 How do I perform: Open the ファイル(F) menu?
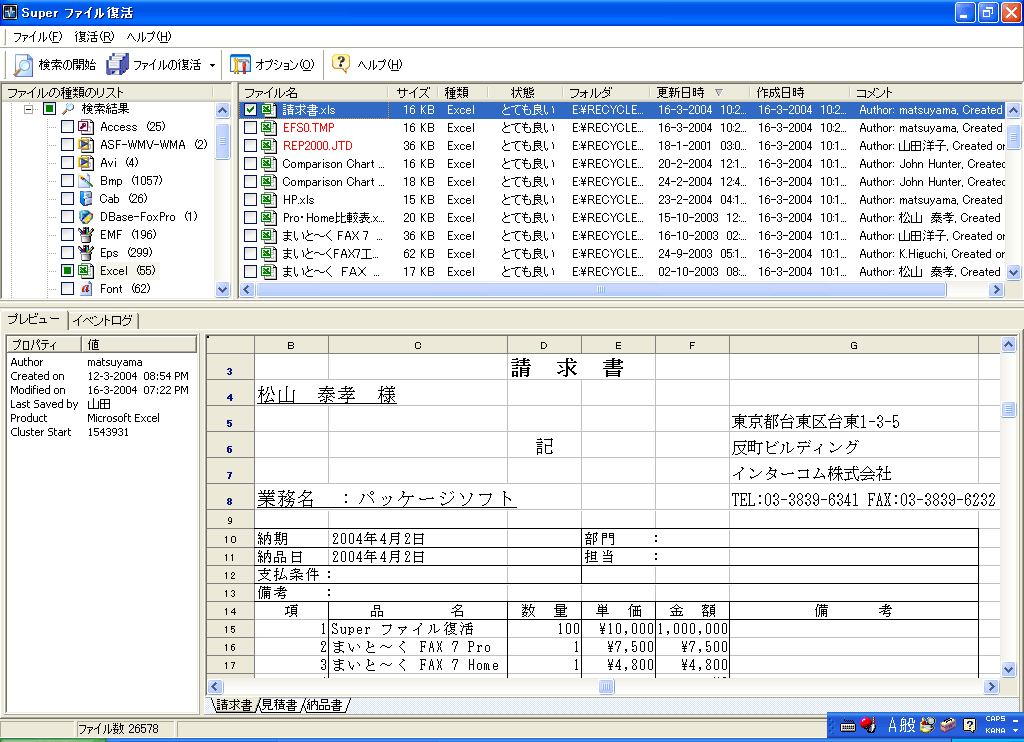[x=37, y=37]
